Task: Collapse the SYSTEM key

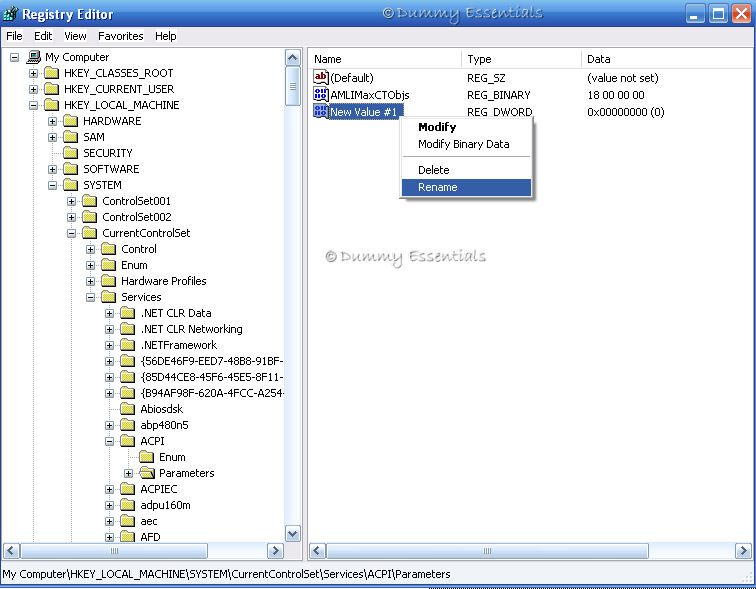Action: (x=53, y=185)
